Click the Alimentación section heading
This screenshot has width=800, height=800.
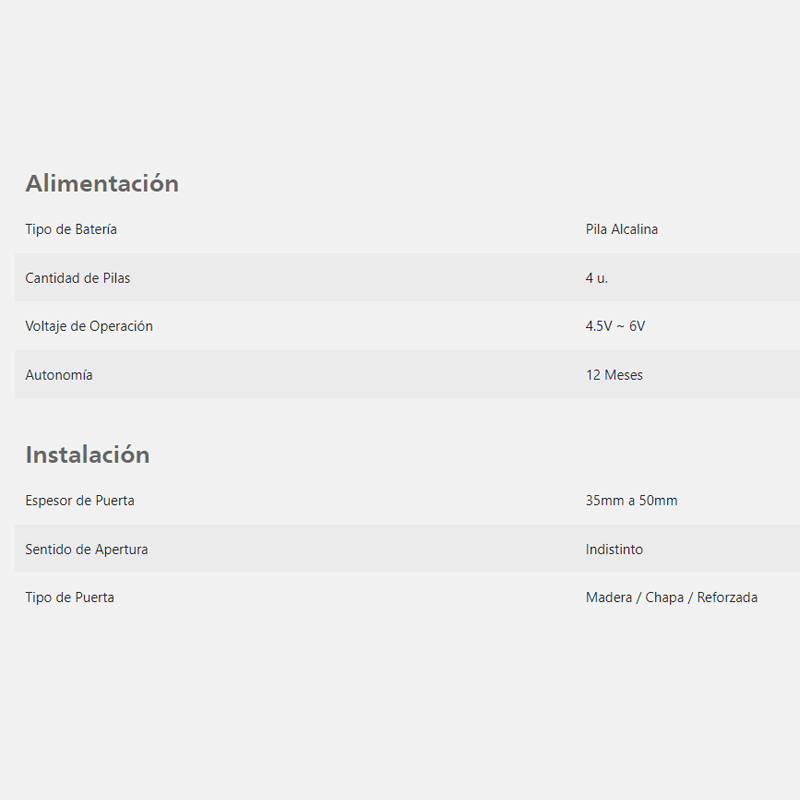point(102,184)
